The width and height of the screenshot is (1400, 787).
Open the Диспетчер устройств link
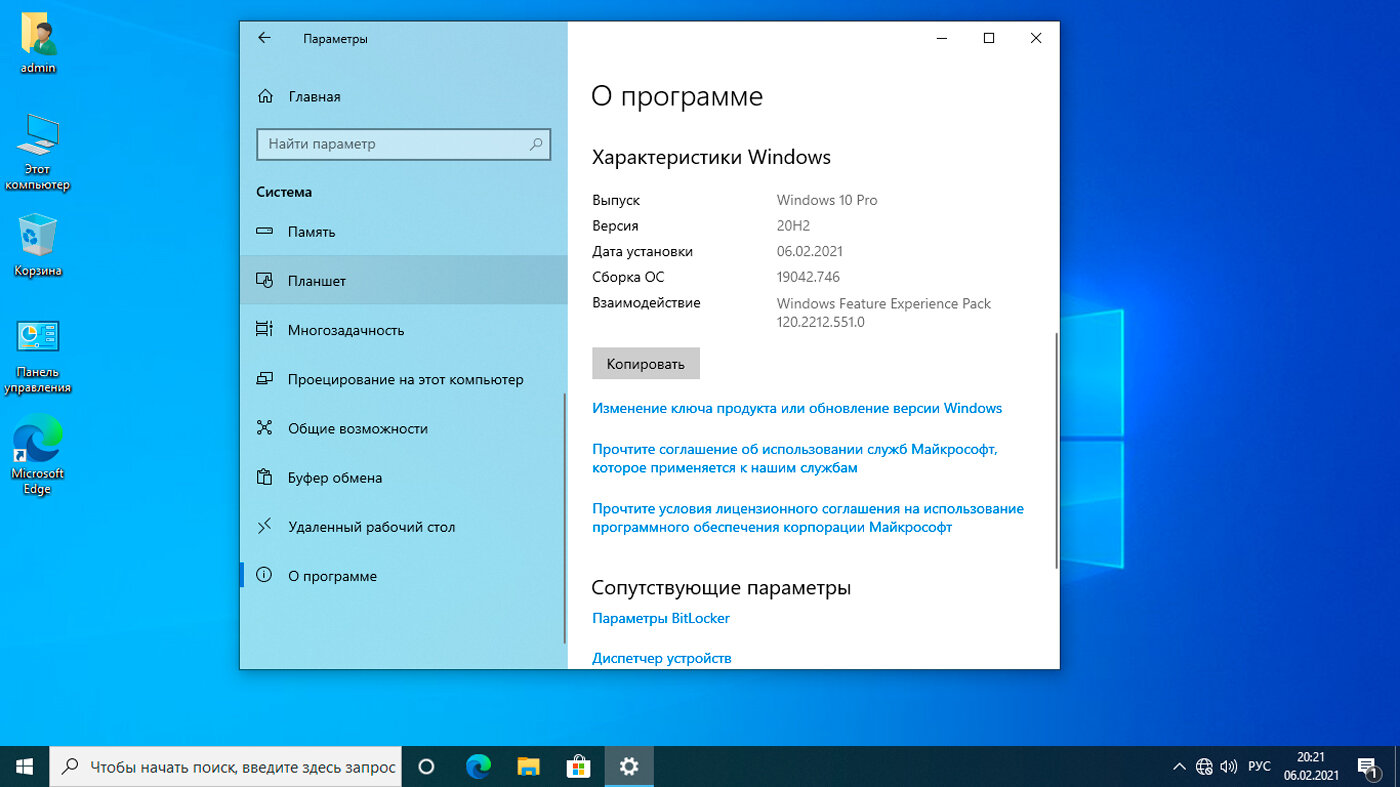click(662, 658)
